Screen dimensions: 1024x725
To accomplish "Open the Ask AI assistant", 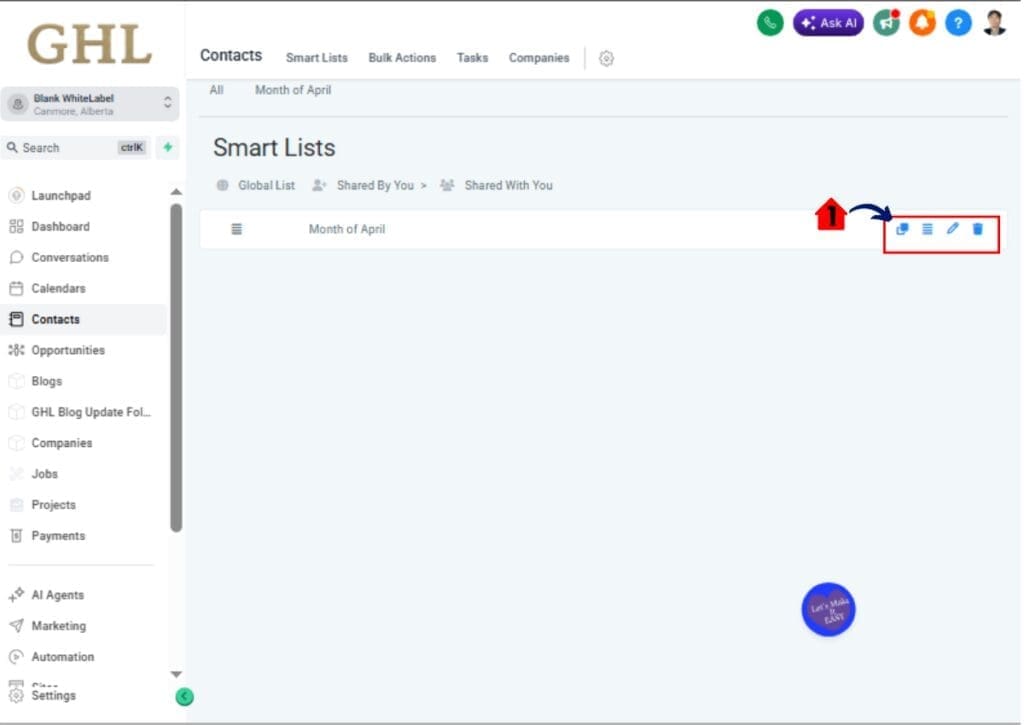I will click(x=828, y=23).
